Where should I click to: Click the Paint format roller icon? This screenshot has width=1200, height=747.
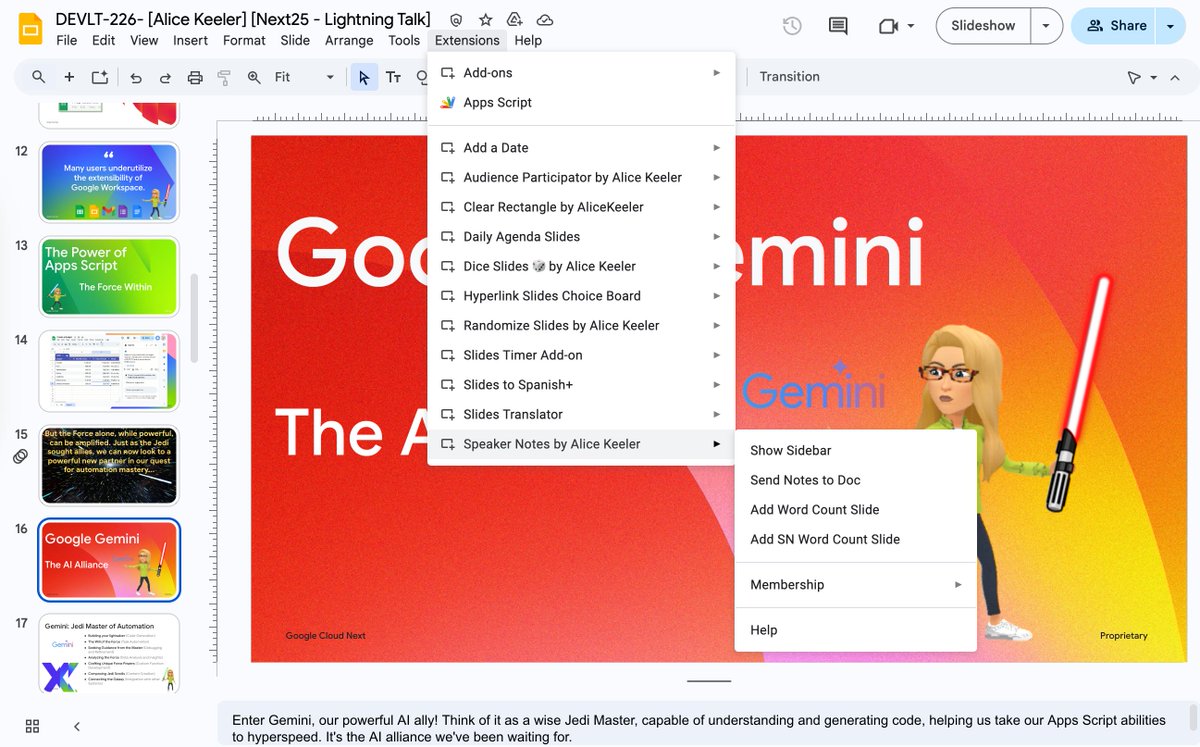pyautogui.click(x=224, y=77)
